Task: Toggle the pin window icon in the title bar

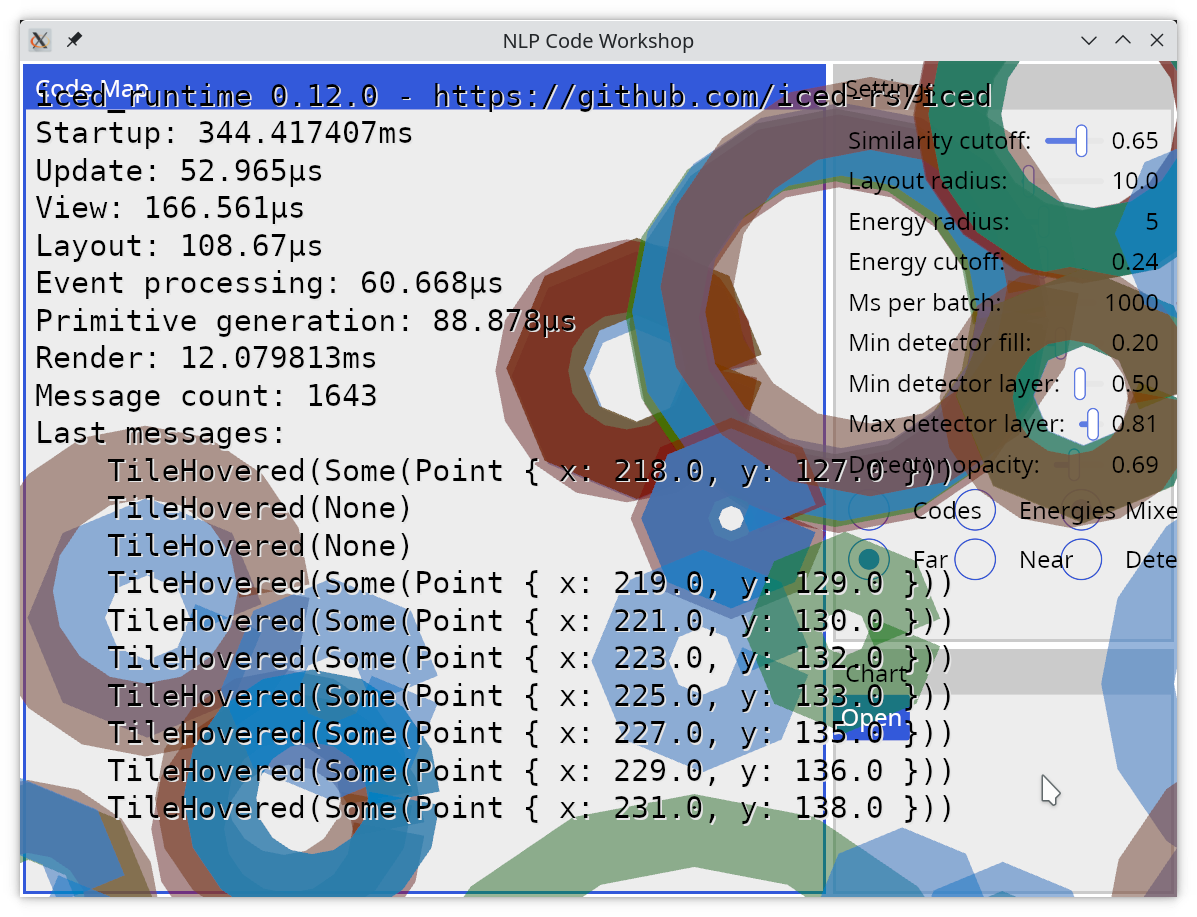Action: (x=74, y=40)
